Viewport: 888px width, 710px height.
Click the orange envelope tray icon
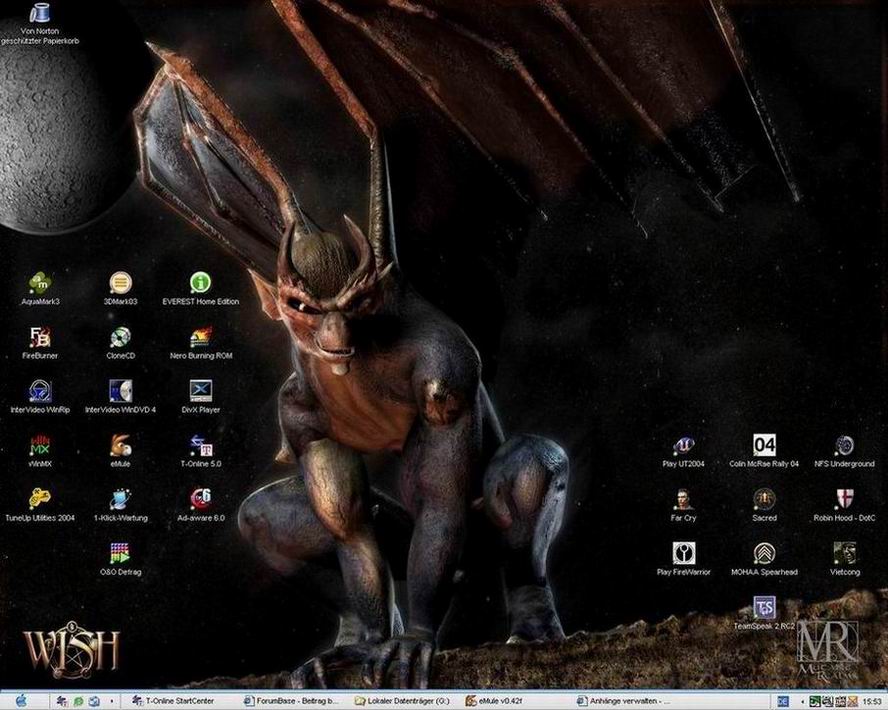point(852,702)
